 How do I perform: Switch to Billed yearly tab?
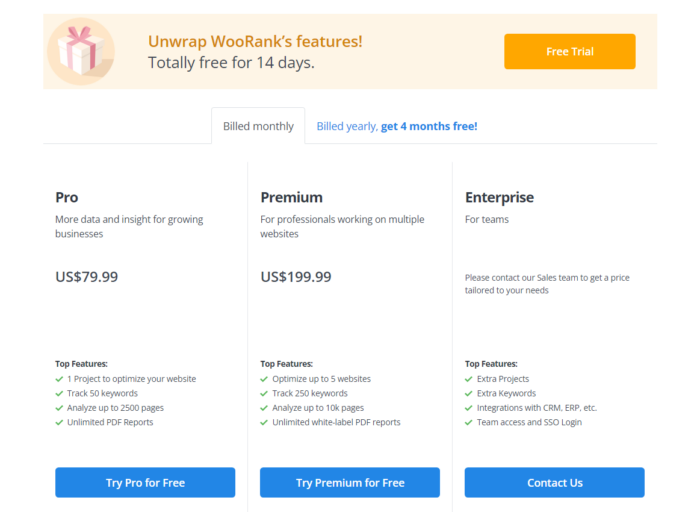click(x=396, y=126)
